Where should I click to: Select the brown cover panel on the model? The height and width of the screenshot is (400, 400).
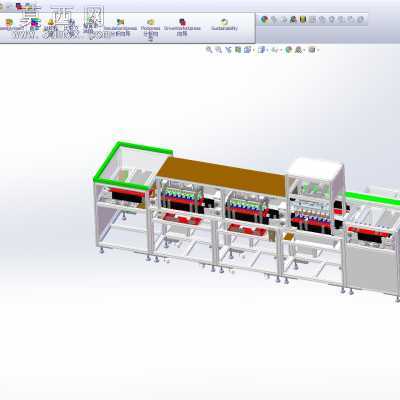click(x=222, y=177)
